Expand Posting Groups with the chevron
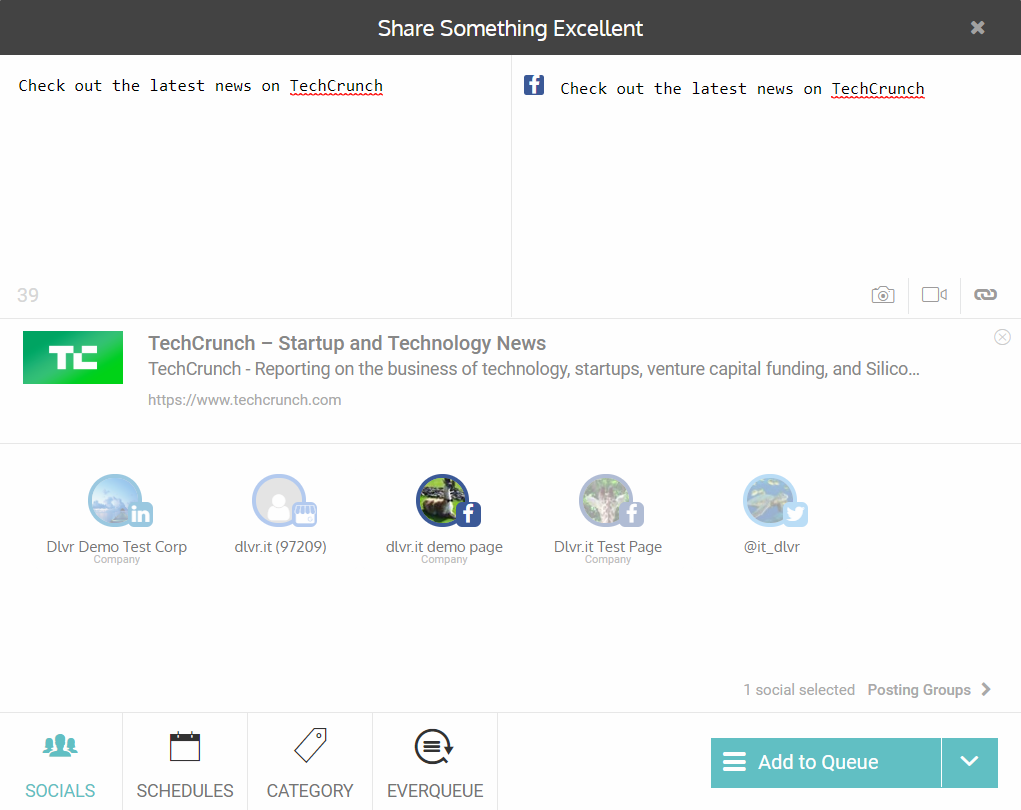Image resolution: width=1021 pixels, height=810 pixels. point(986,689)
